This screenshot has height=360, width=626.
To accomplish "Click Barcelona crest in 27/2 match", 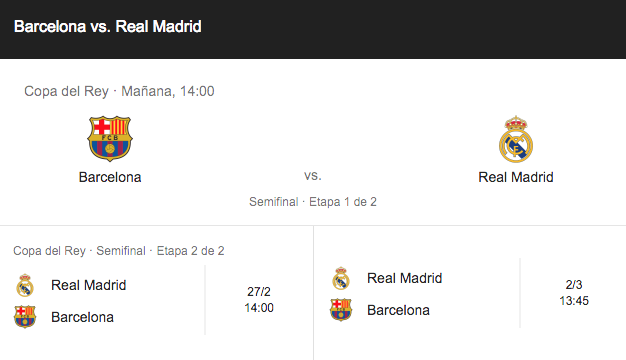I will 25,317.
